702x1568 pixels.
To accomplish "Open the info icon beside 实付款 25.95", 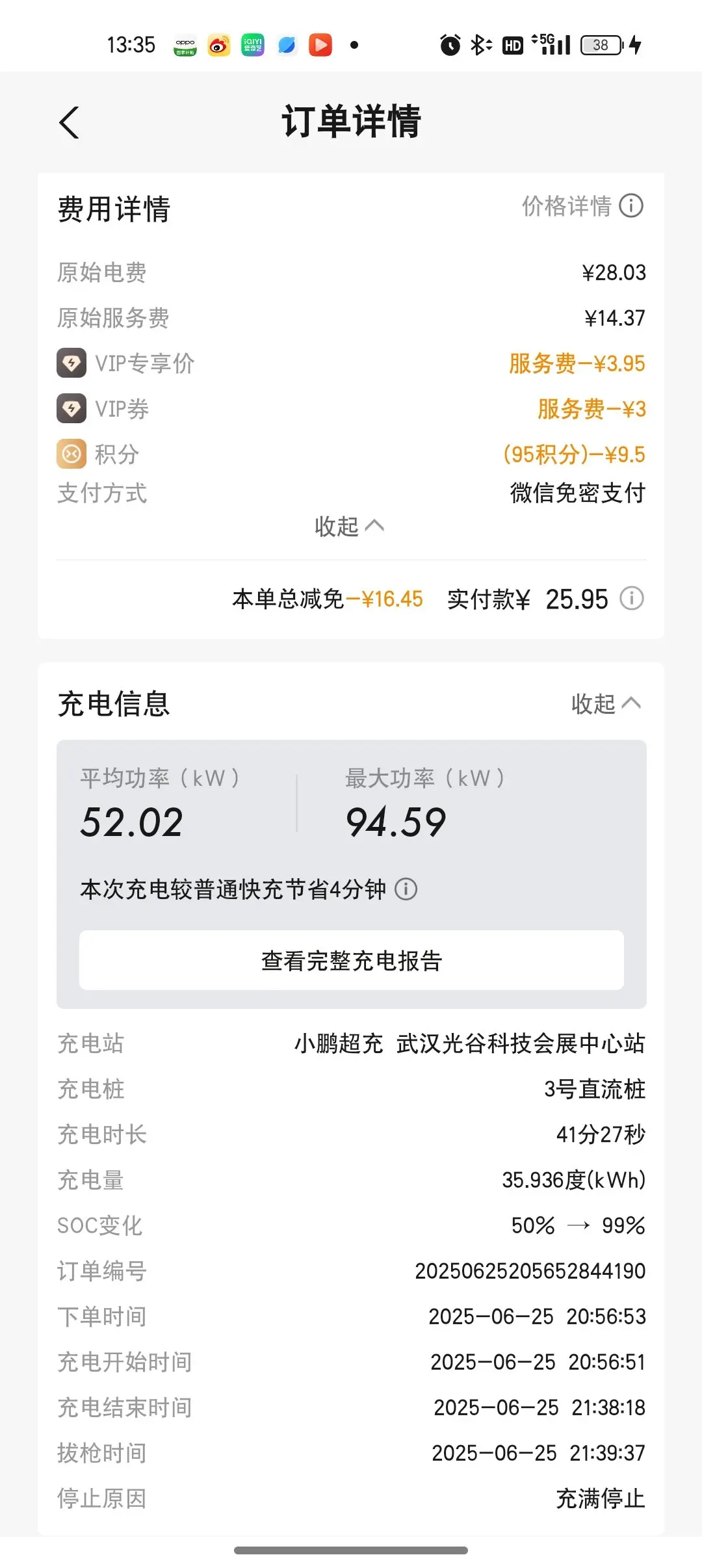I will pos(631,598).
